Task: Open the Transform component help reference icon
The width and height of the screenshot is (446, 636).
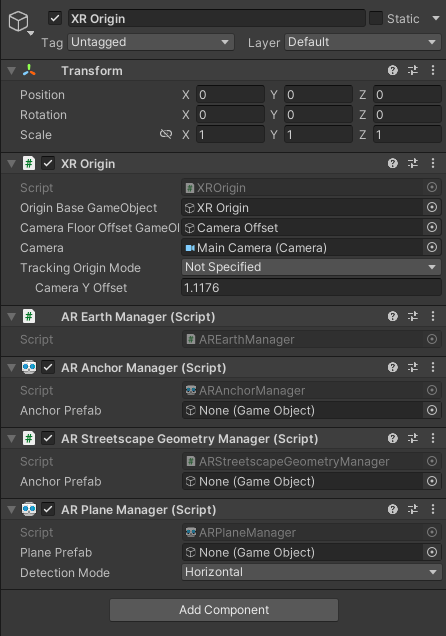Action: [x=392, y=71]
